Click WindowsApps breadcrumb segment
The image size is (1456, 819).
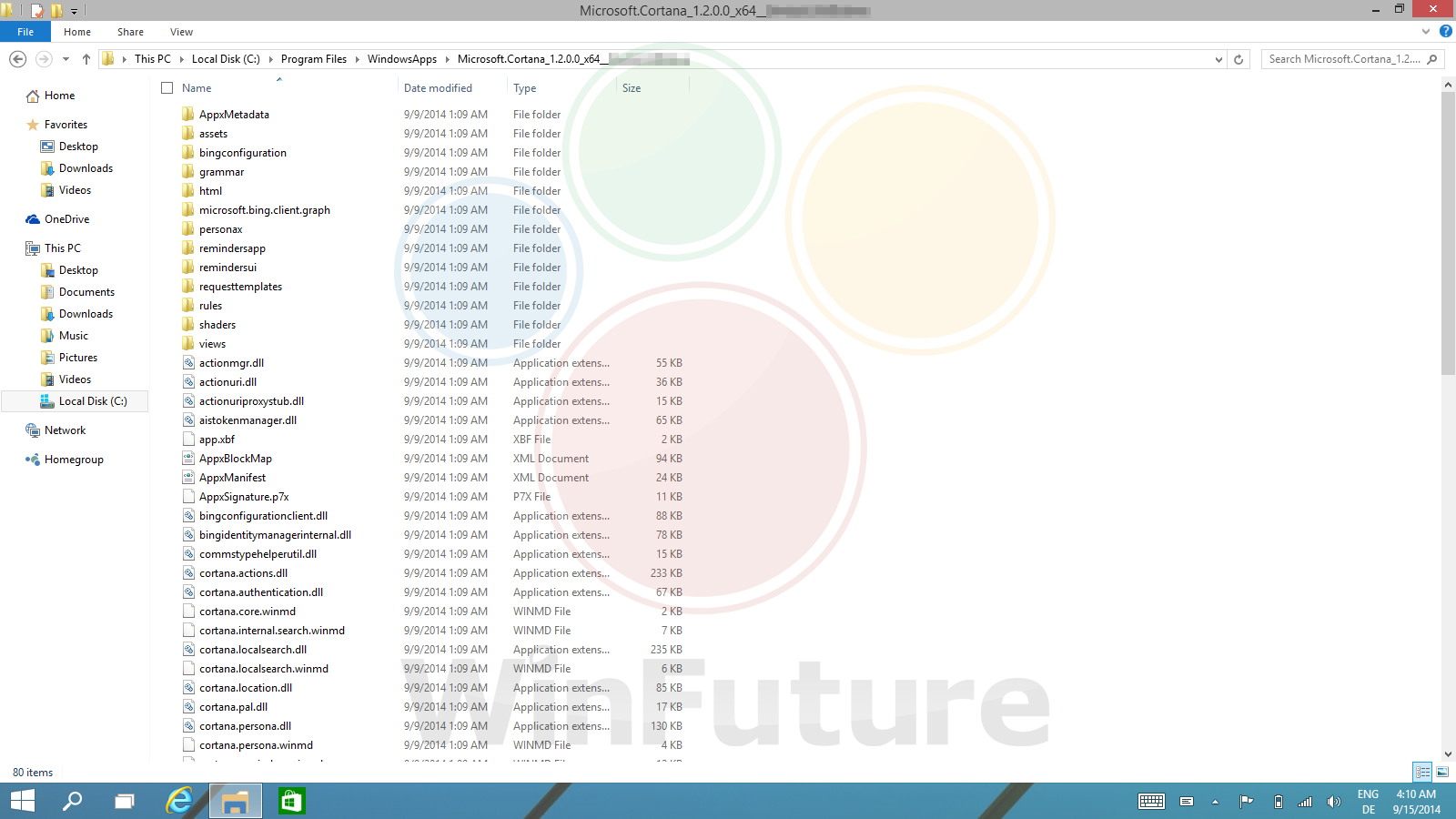click(402, 59)
